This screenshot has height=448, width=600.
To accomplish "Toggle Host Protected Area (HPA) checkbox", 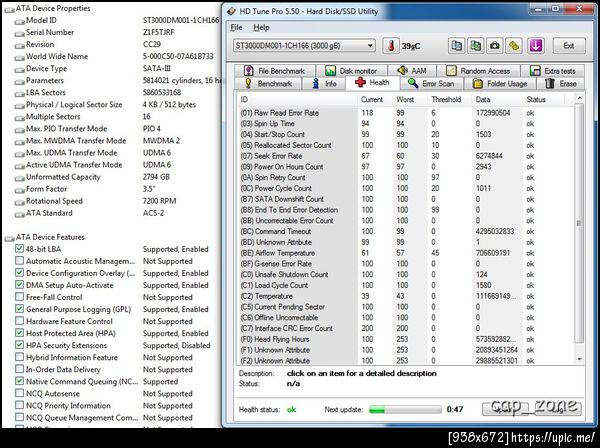I will click(20, 333).
